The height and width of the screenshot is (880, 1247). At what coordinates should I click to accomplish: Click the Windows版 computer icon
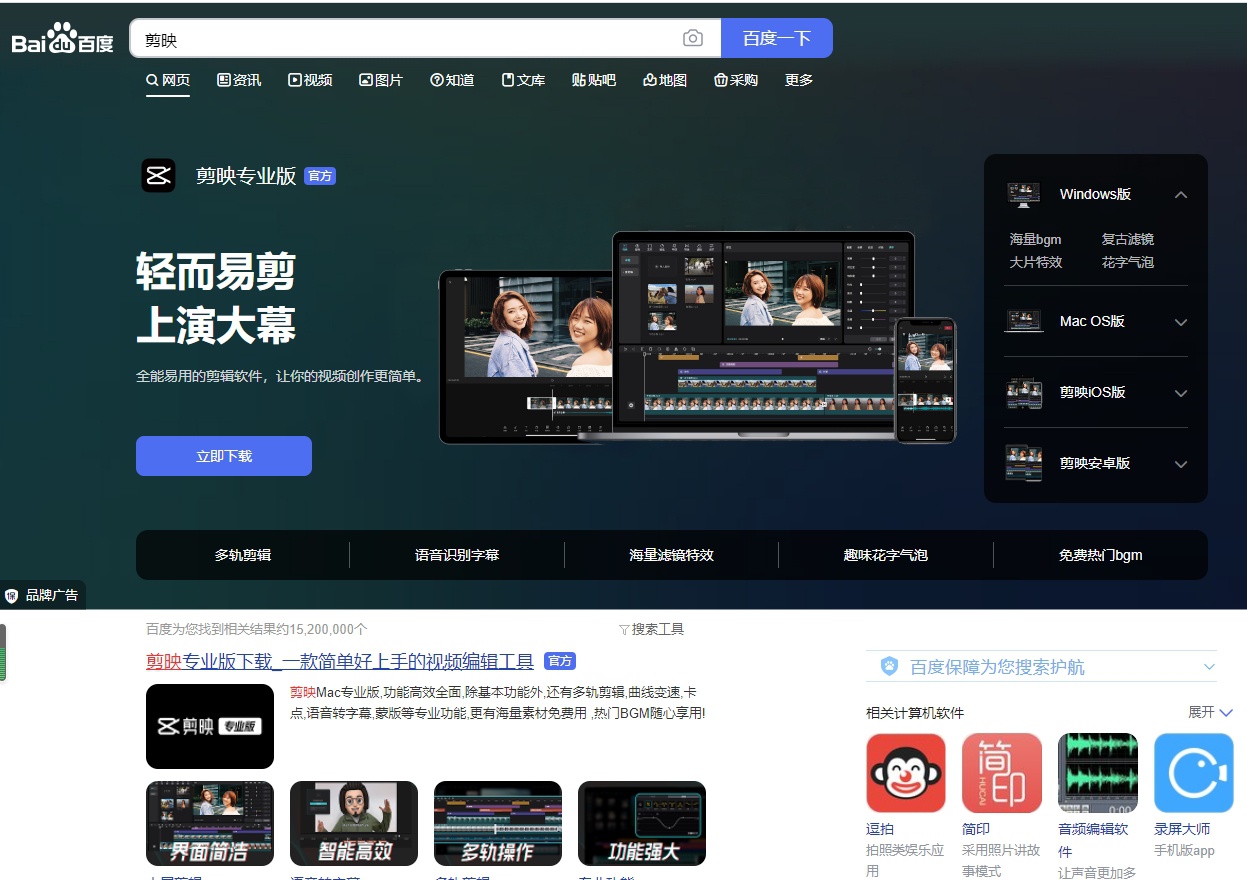[1024, 194]
